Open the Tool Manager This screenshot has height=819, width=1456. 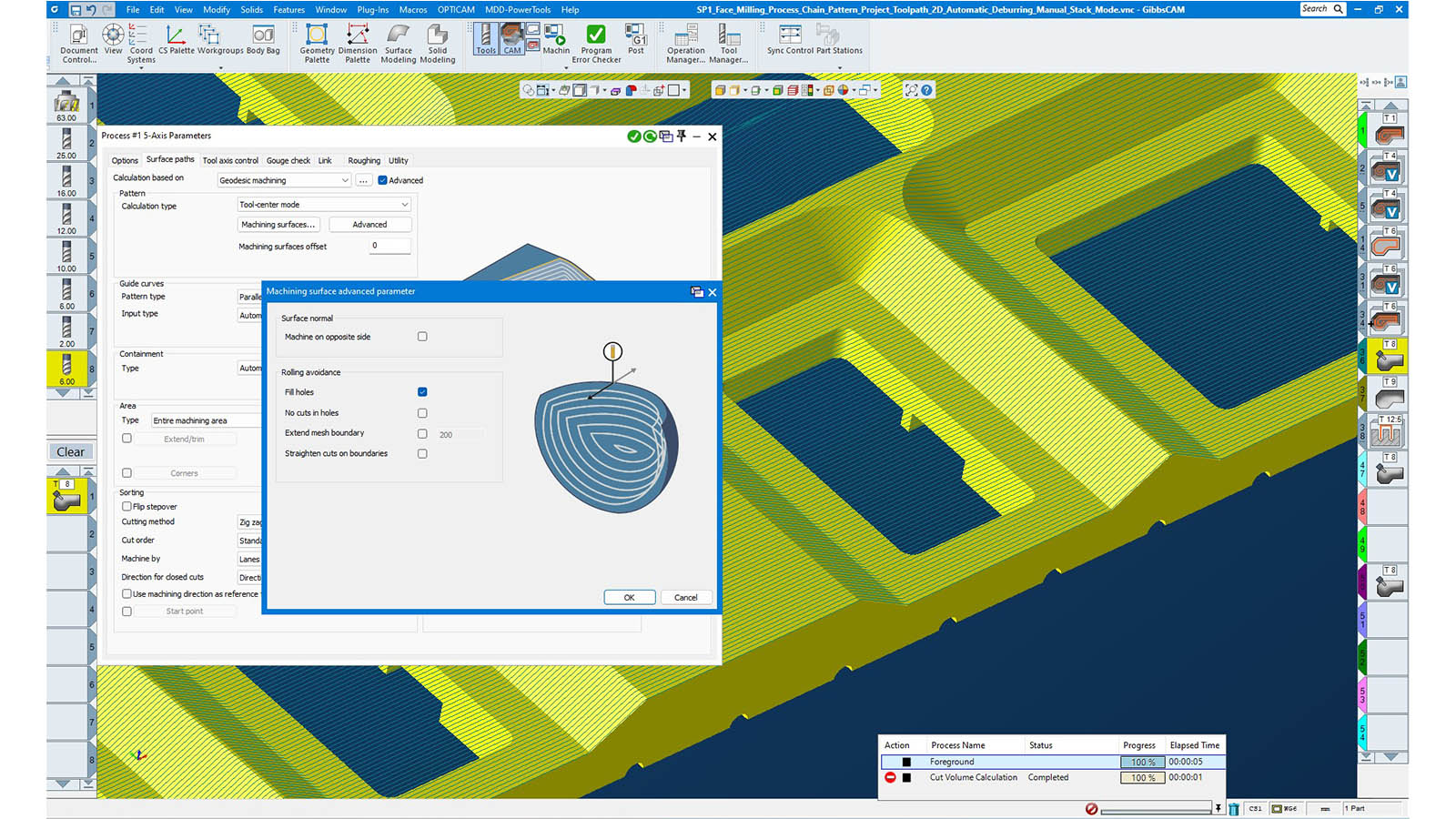tap(729, 43)
